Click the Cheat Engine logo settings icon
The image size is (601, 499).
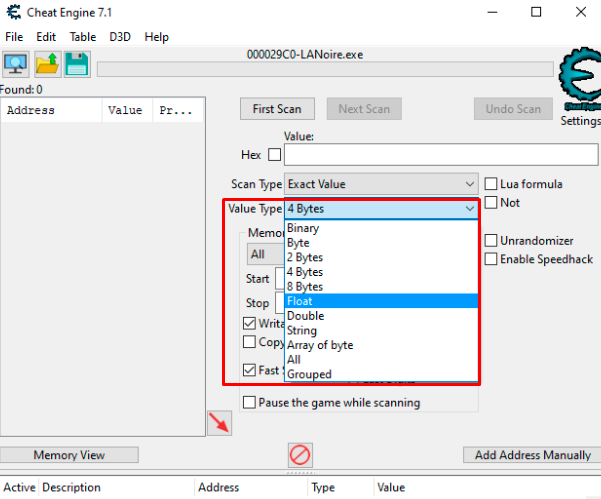pos(579,82)
